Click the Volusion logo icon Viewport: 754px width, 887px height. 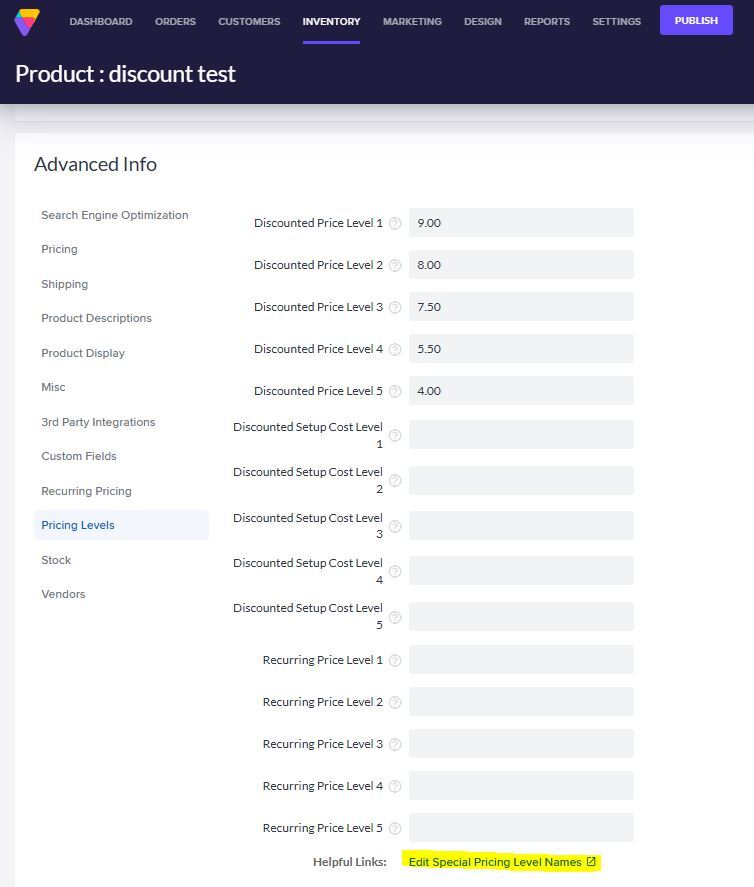pyautogui.click(x=28, y=21)
